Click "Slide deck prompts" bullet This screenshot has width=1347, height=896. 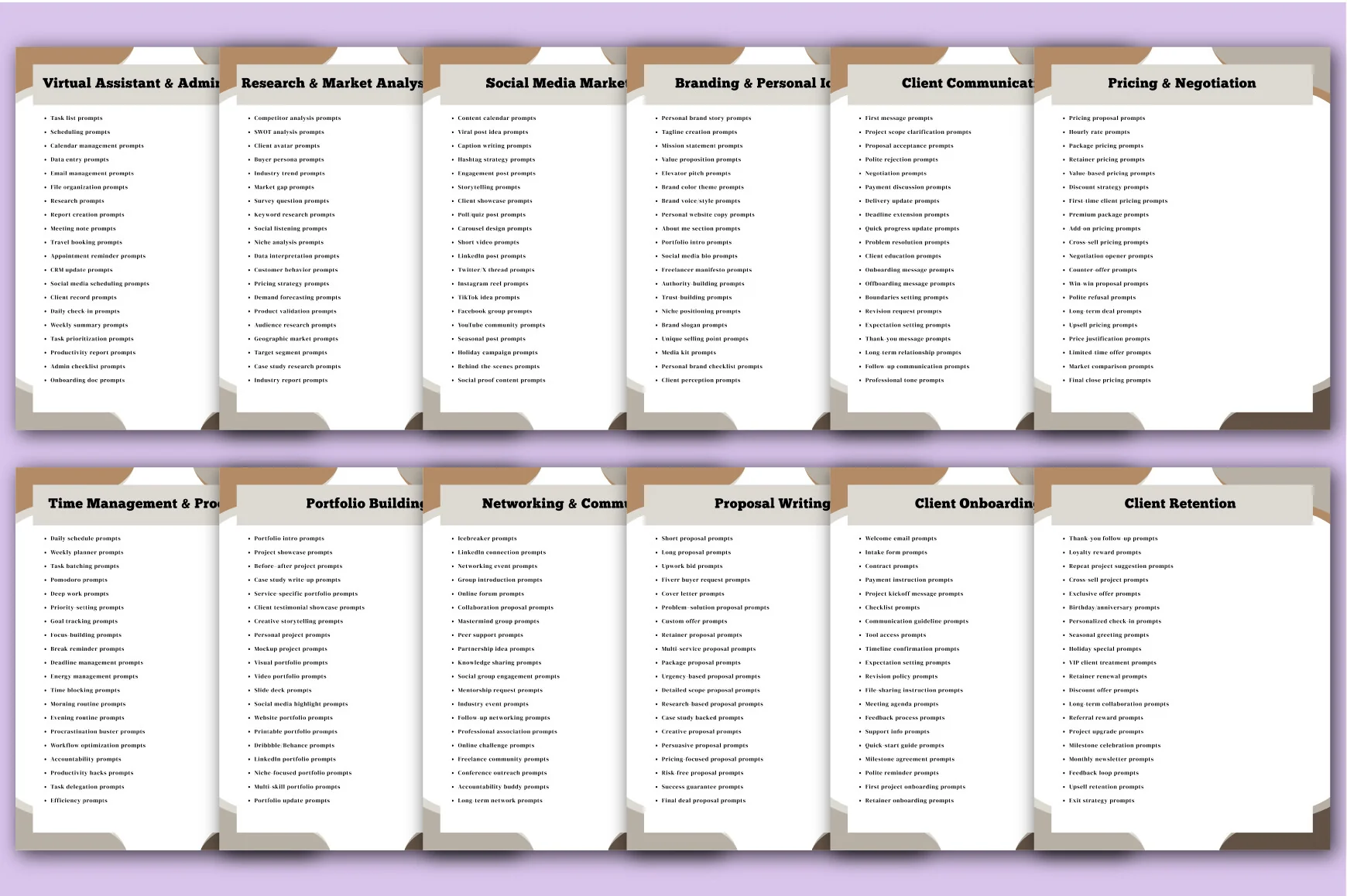click(283, 691)
